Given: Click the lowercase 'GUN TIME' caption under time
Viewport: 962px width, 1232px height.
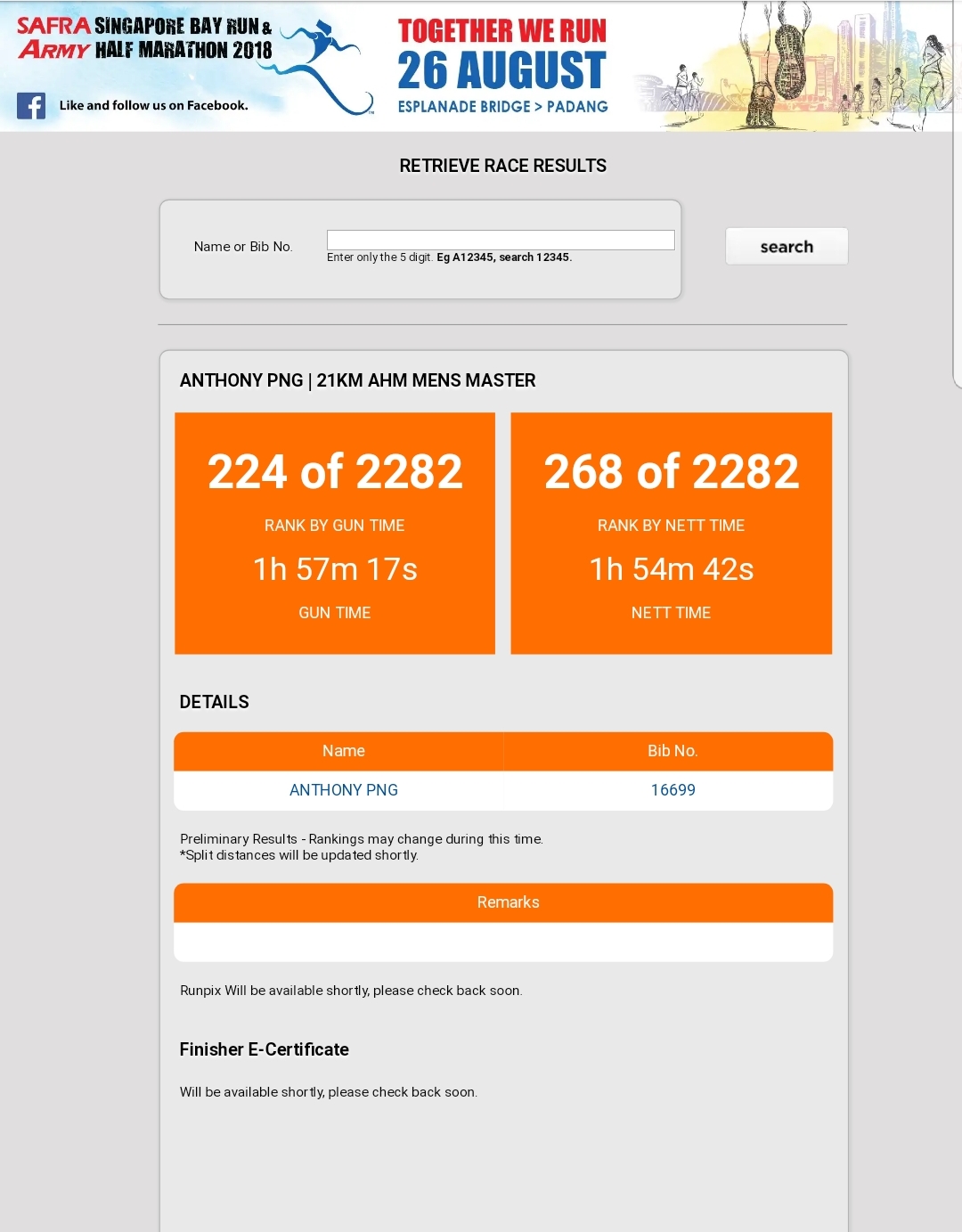Looking at the screenshot, I should (334, 613).
